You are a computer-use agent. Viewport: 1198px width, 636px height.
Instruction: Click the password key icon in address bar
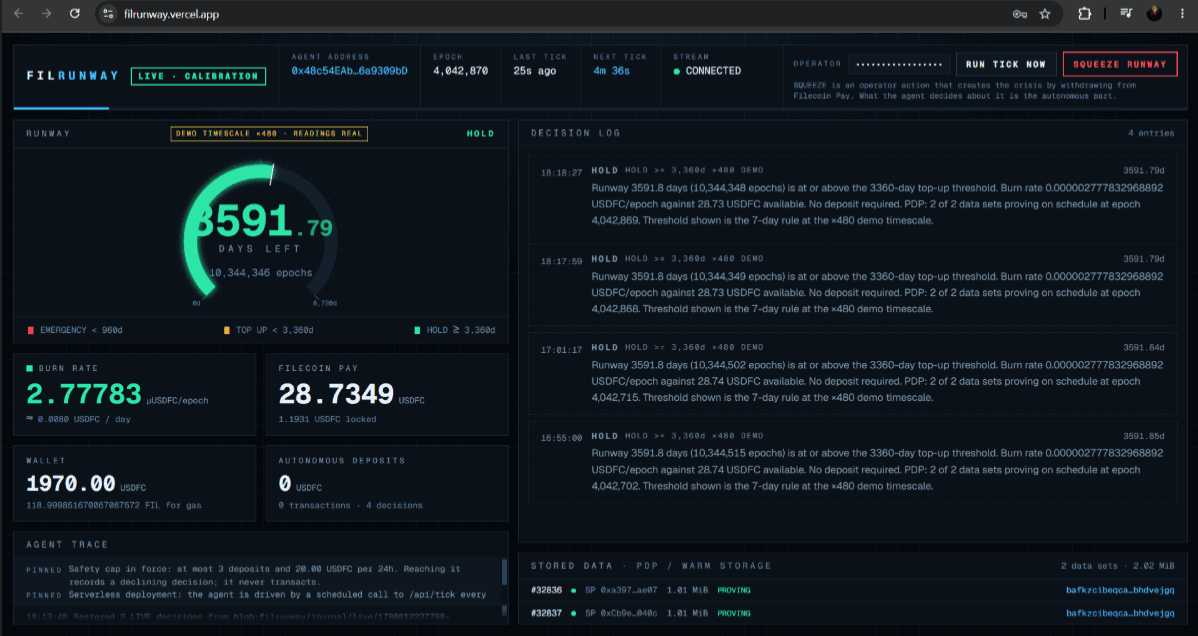1019,14
